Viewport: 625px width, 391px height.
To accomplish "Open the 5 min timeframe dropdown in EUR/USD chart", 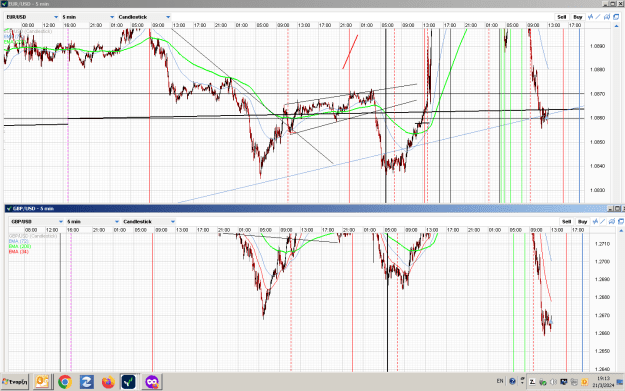I will [x=88, y=17].
